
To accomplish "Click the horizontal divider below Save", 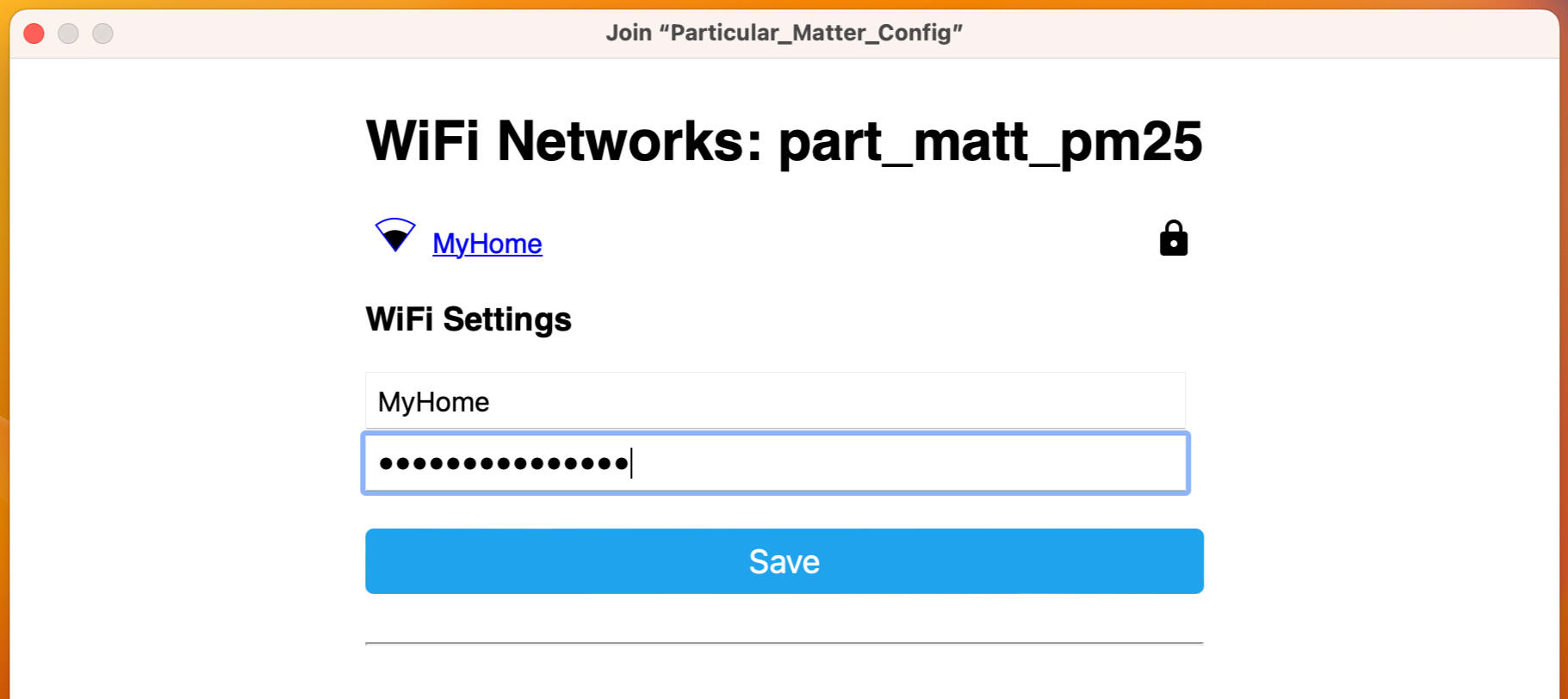I will (x=784, y=643).
